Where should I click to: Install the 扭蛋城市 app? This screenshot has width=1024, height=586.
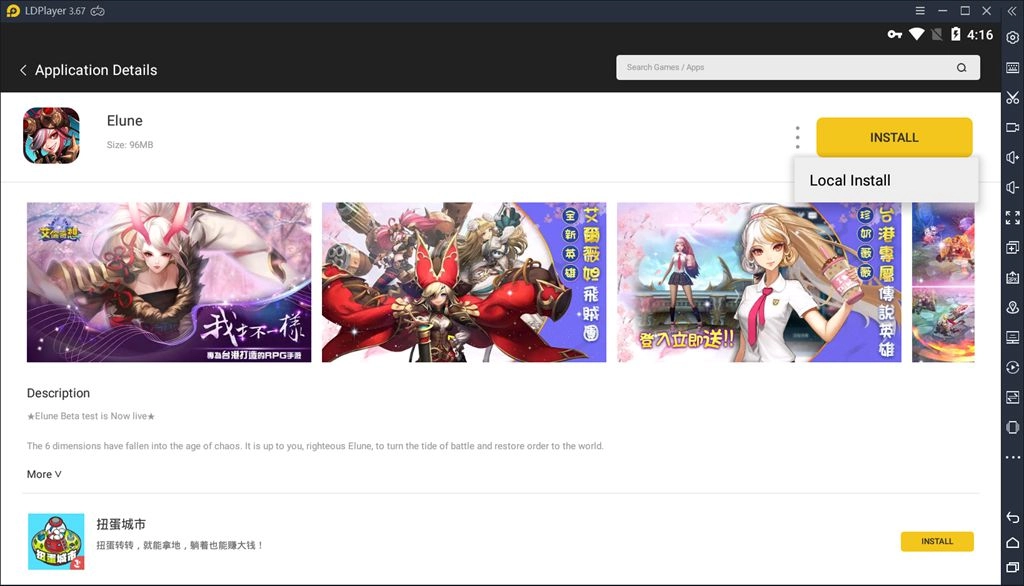tap(936, 541)
